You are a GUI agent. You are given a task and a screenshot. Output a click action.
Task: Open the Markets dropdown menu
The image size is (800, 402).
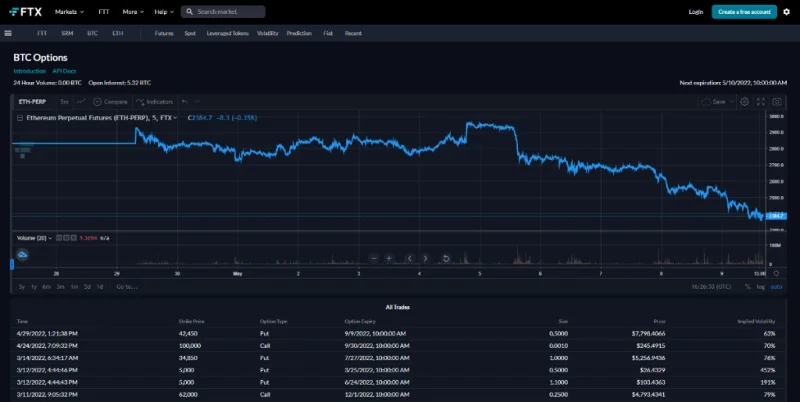pos(69,12)
